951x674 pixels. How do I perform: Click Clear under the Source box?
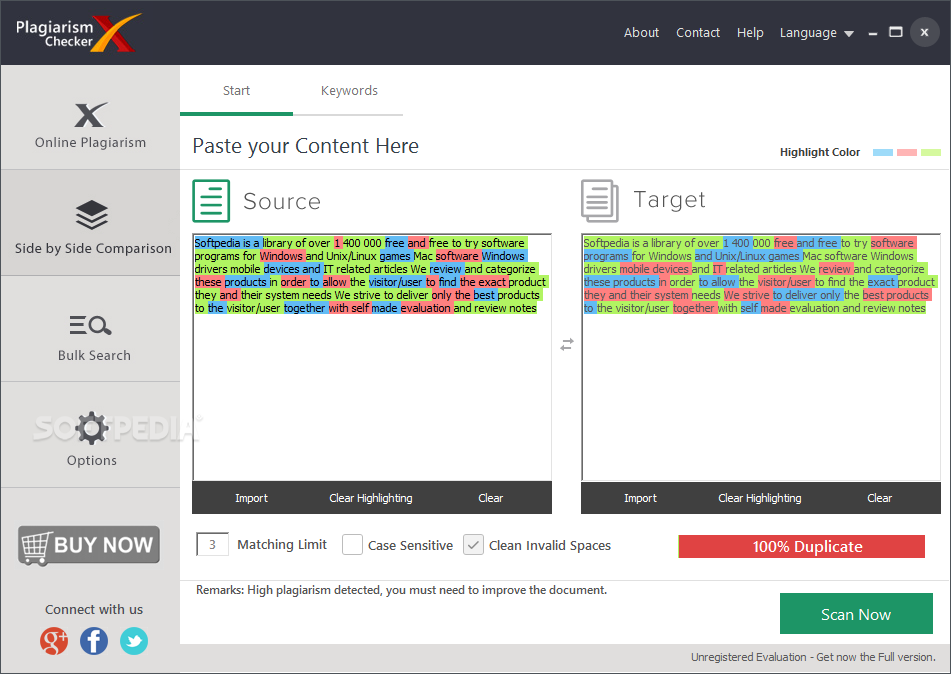point(490,498)
